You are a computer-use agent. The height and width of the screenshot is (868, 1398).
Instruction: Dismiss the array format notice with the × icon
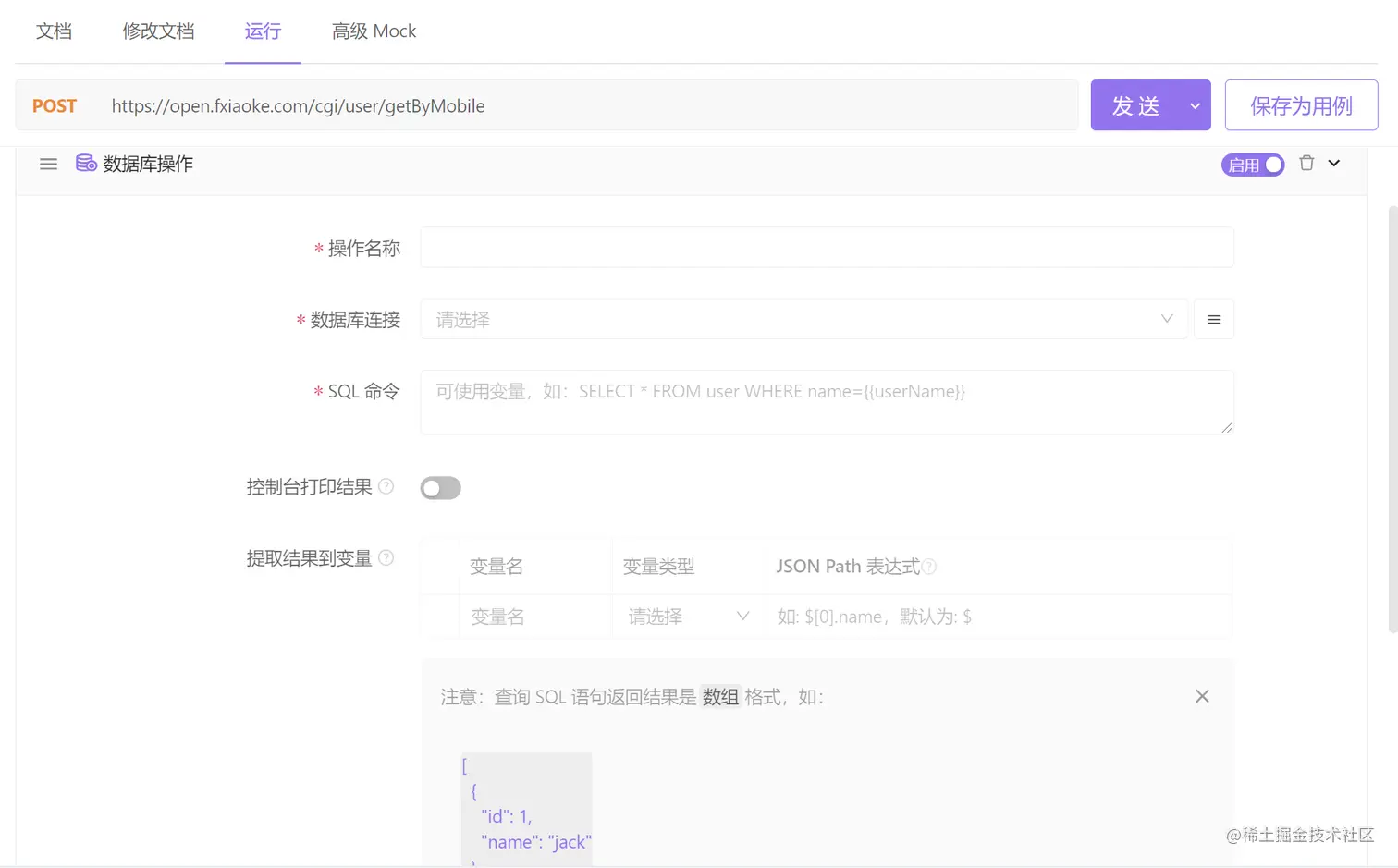(1202, 696)
